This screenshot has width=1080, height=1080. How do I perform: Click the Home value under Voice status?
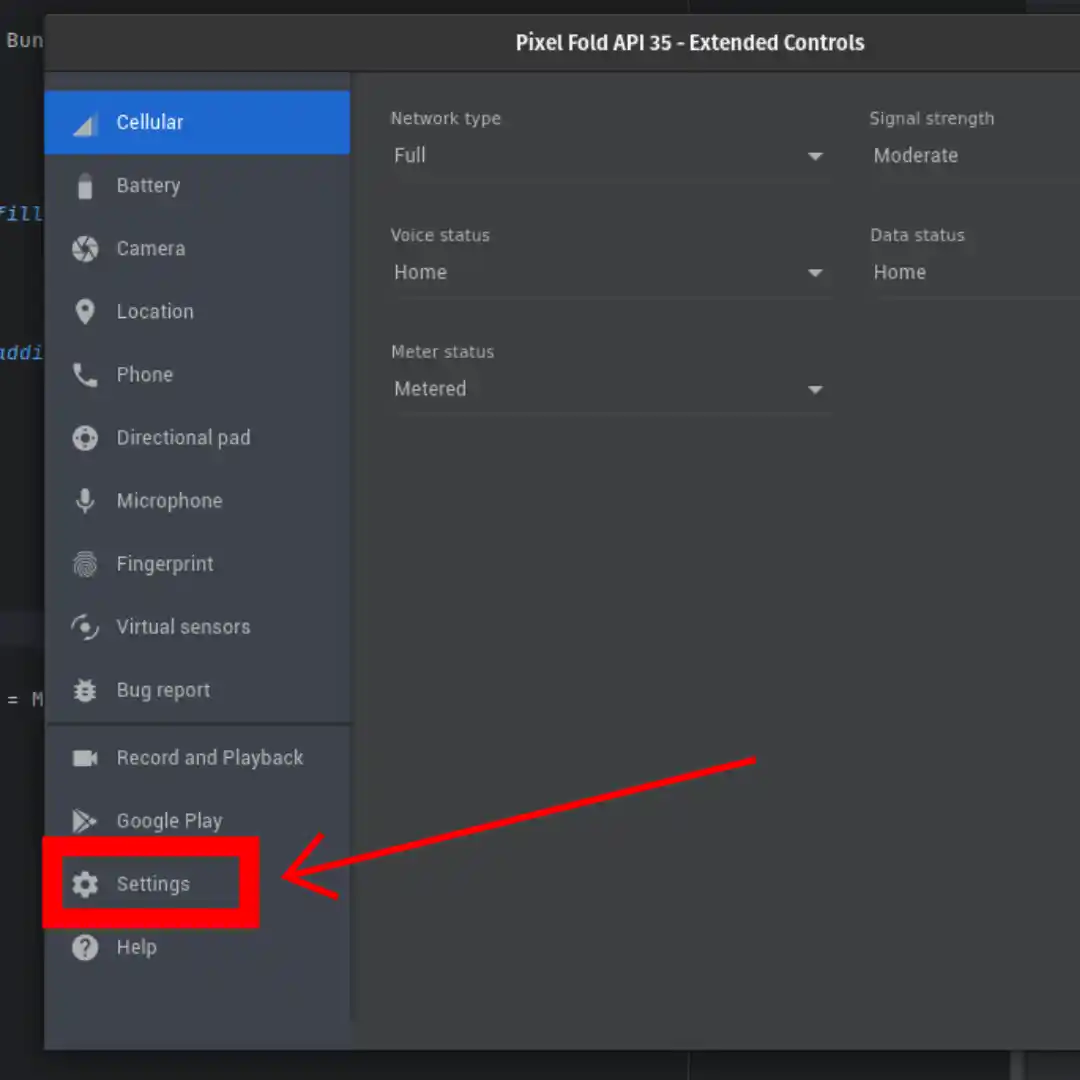click(420, 273)
